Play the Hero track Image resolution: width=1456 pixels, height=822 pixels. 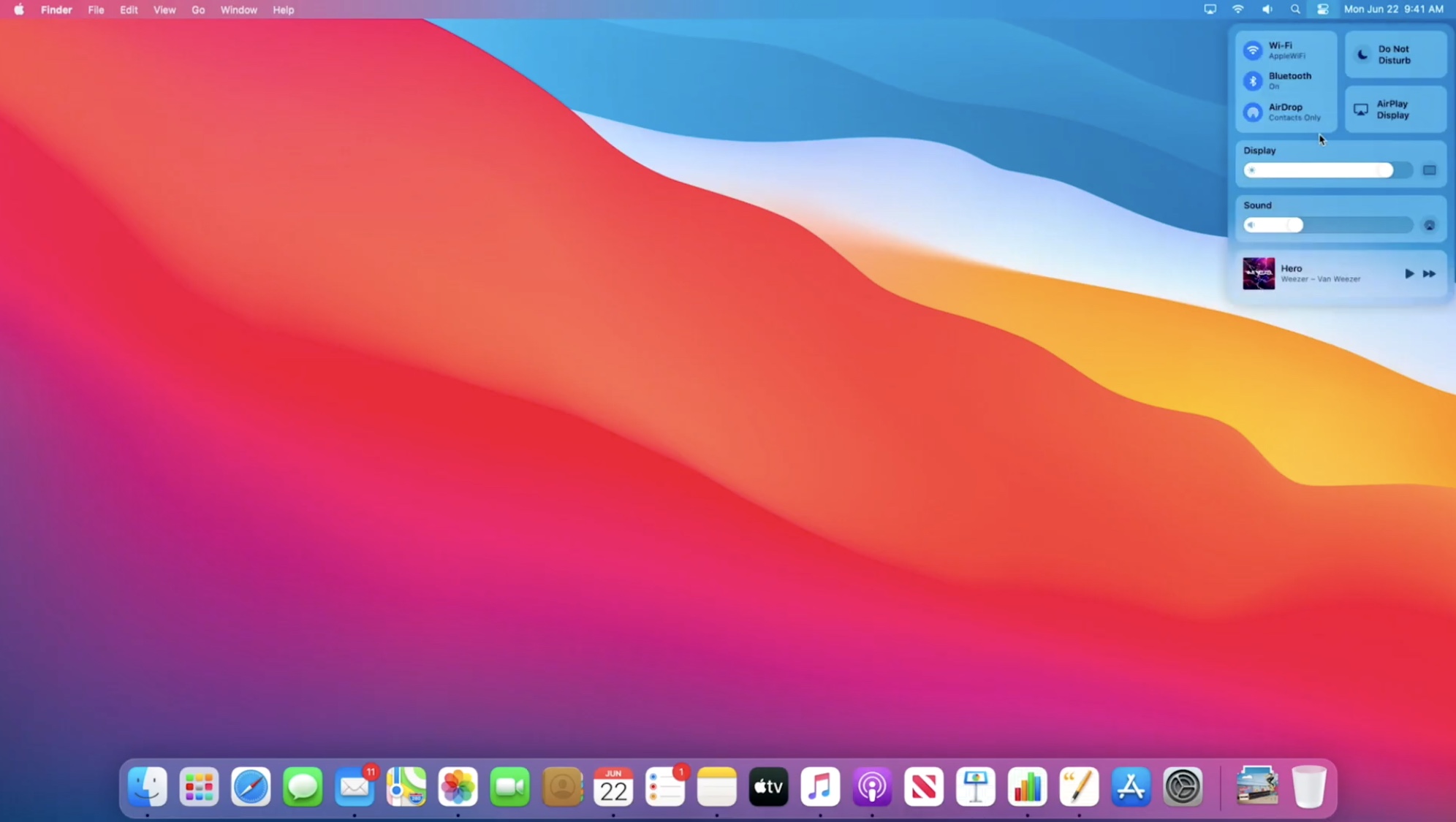point(1408,273)
